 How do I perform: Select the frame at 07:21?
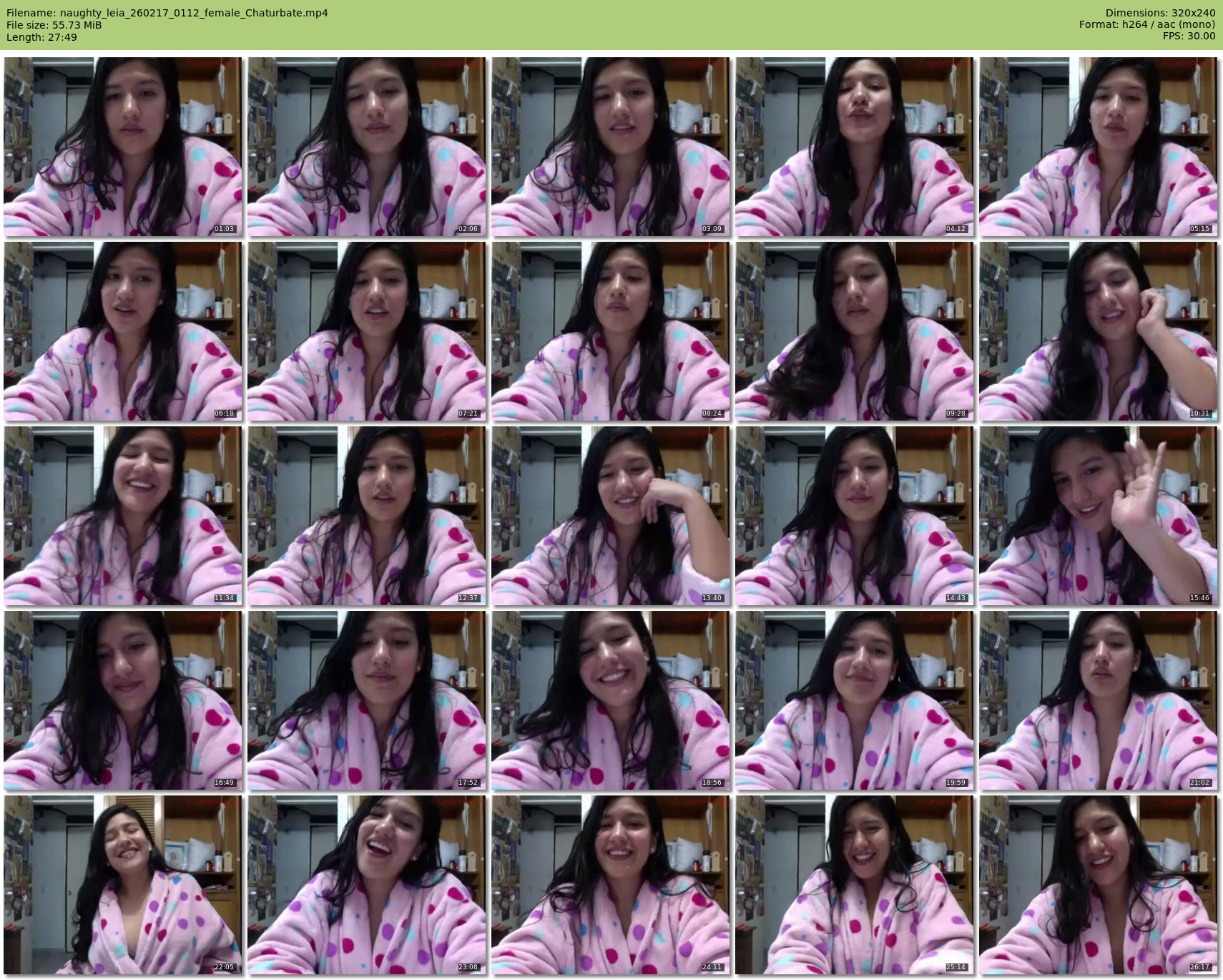click(x=367, y=331)
